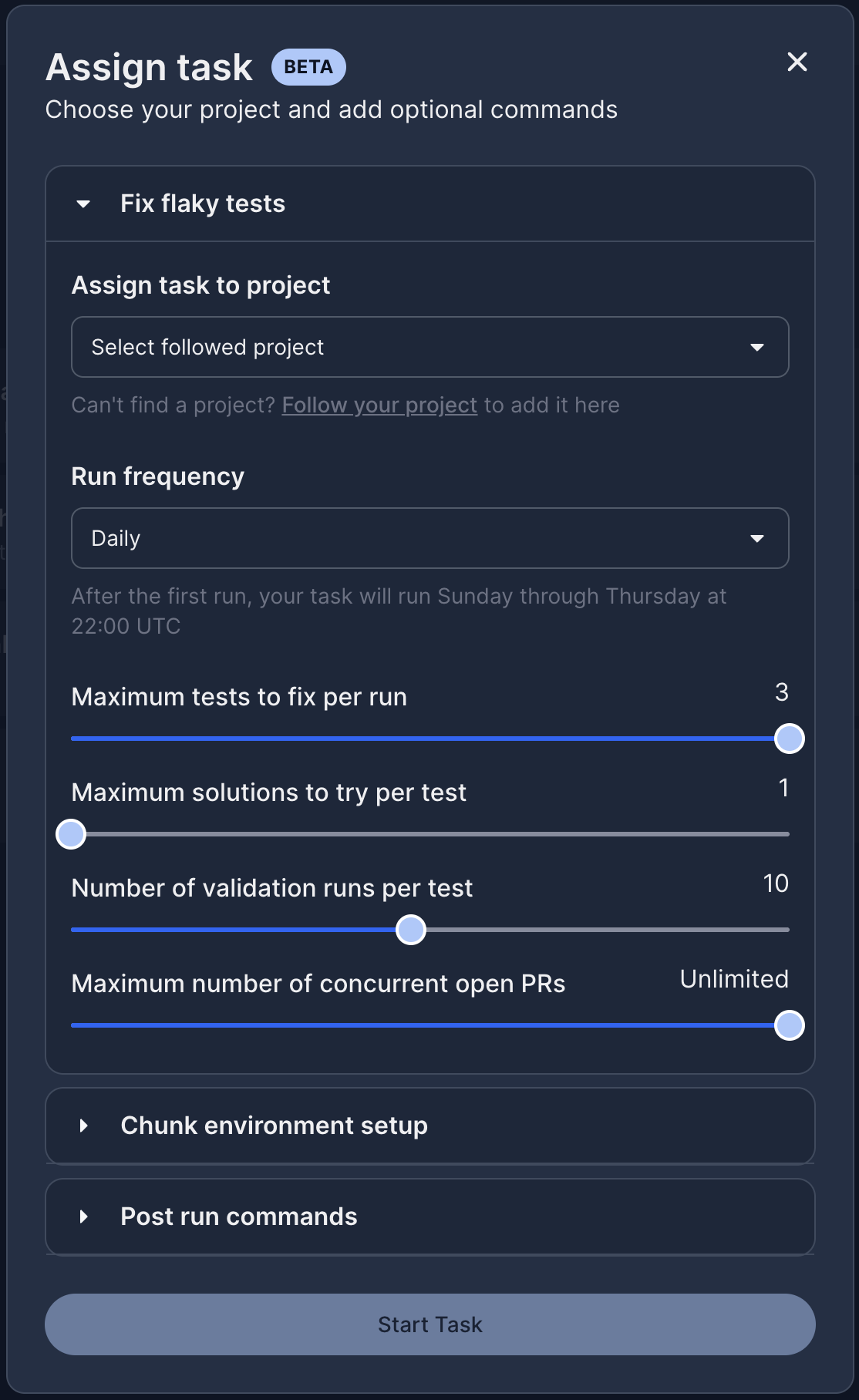Viewport: 859px width, 1400px height.
Task: Click the Fix flaky tests collapse triangle
Action: 83,204
